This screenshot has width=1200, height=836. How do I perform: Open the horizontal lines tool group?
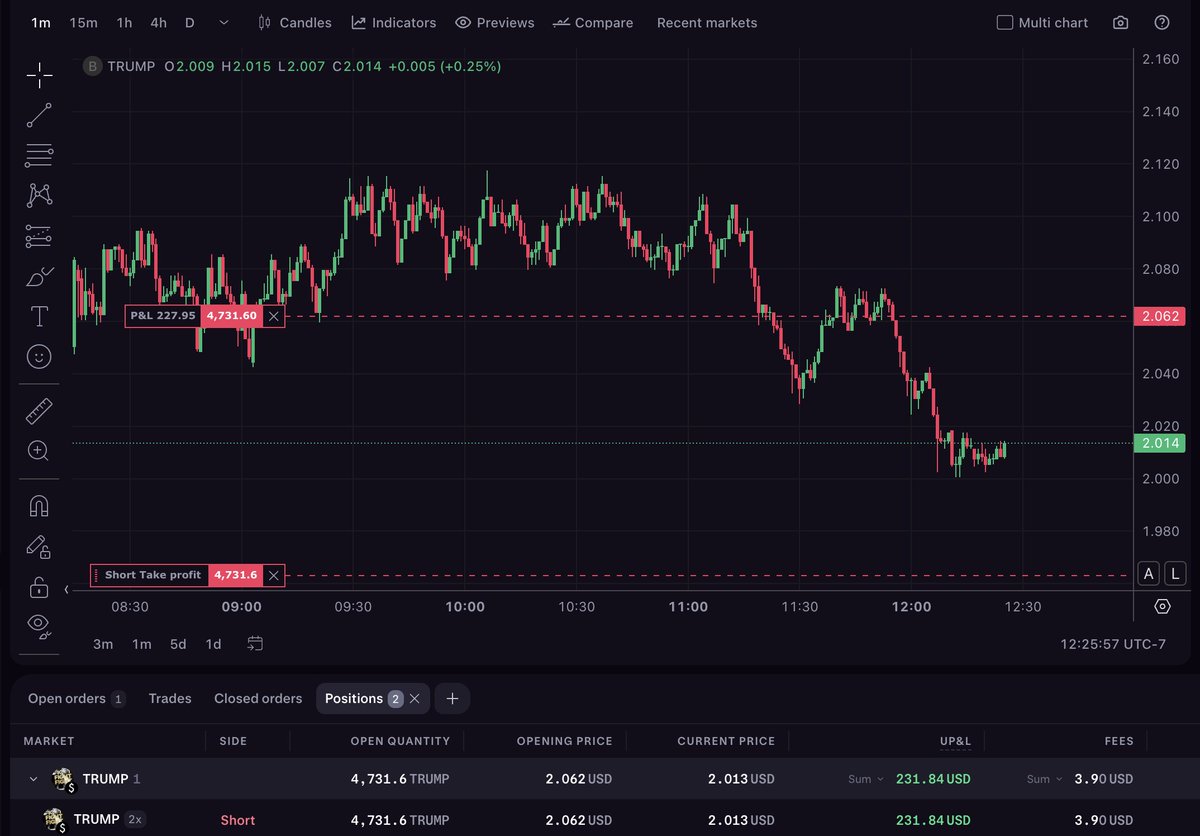pos(39,155)
